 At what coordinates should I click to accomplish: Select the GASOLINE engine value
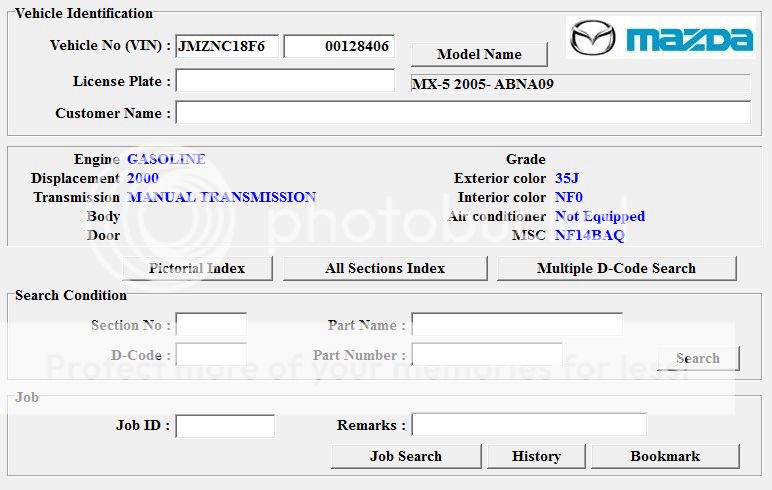(166, 159)
